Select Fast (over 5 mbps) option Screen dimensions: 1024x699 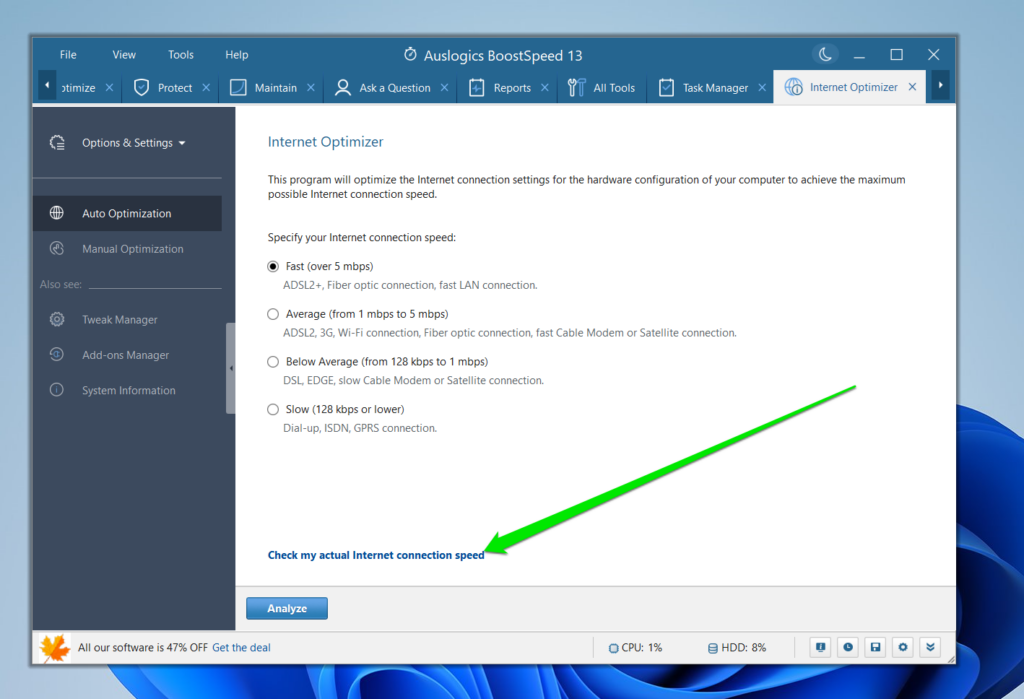pyautogui.click(x=273, y=267)
